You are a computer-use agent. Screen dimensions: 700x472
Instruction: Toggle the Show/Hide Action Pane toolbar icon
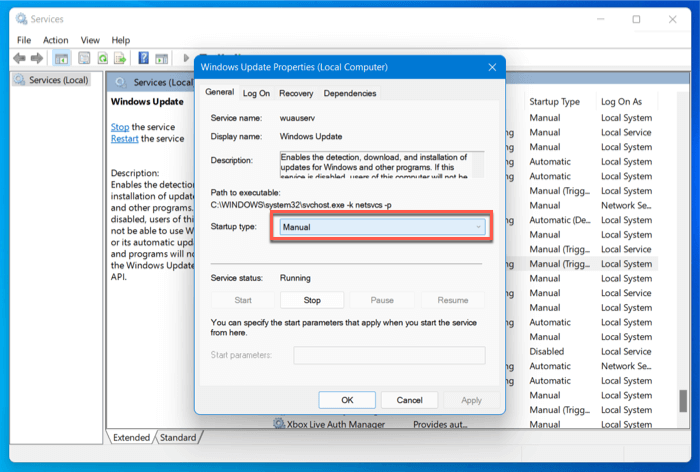coord(162,58)
